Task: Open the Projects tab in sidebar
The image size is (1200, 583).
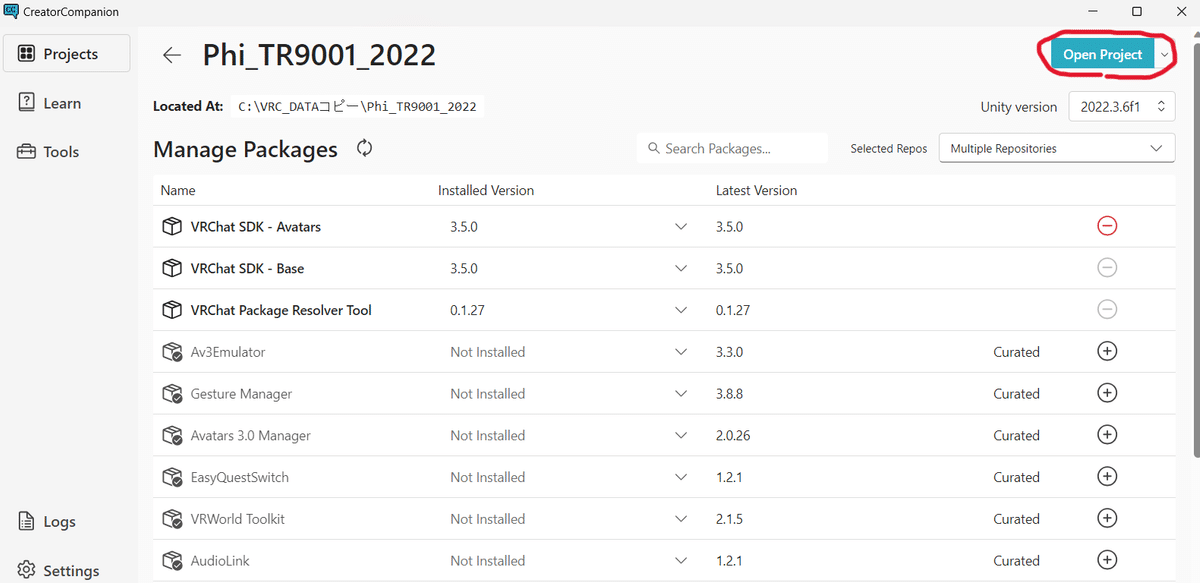Action: (x=67, y=53)
